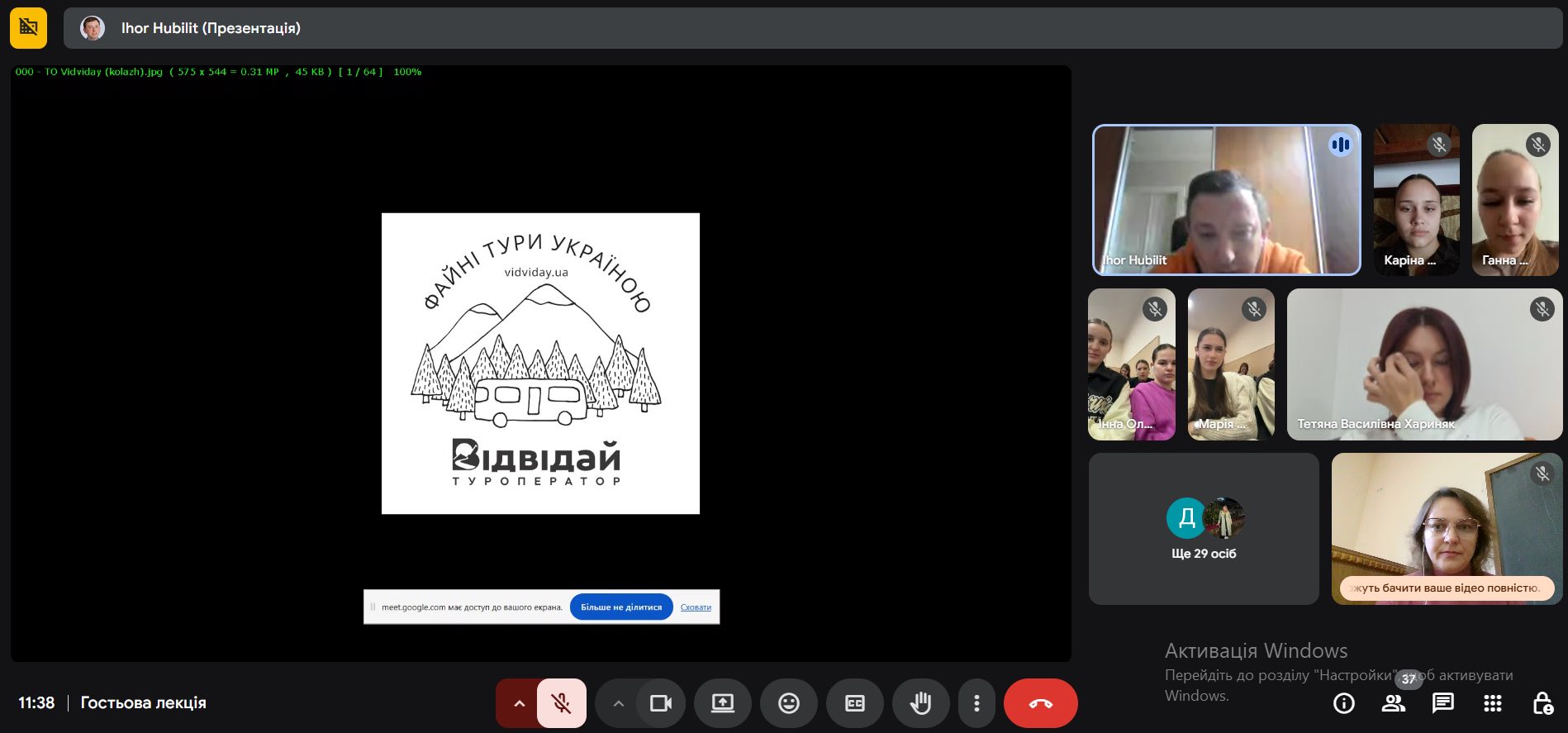Click the mute icon on Ганна's tile
The image size is (1568, 733).
click(1538, 145)
